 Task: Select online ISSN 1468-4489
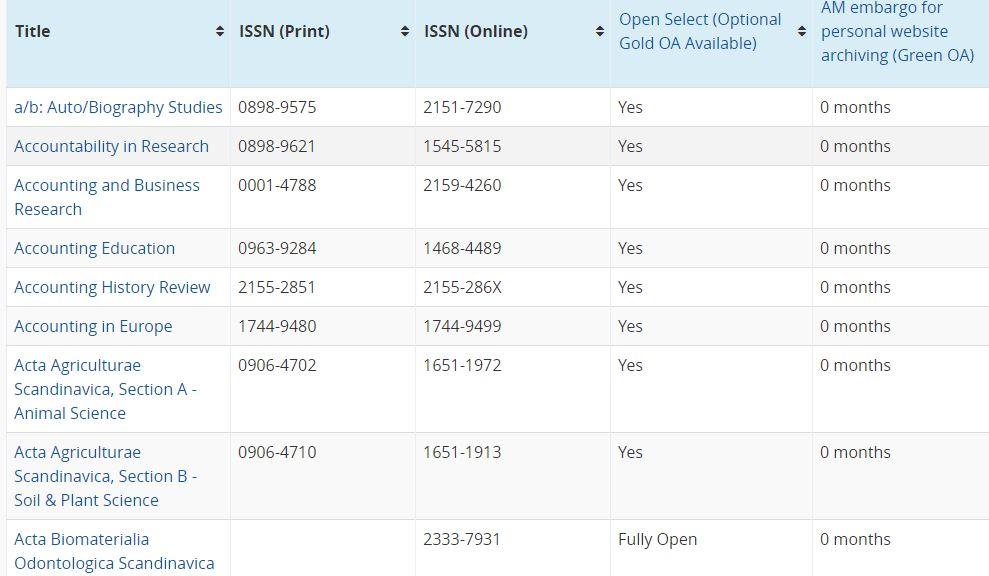tap(462, 249)
